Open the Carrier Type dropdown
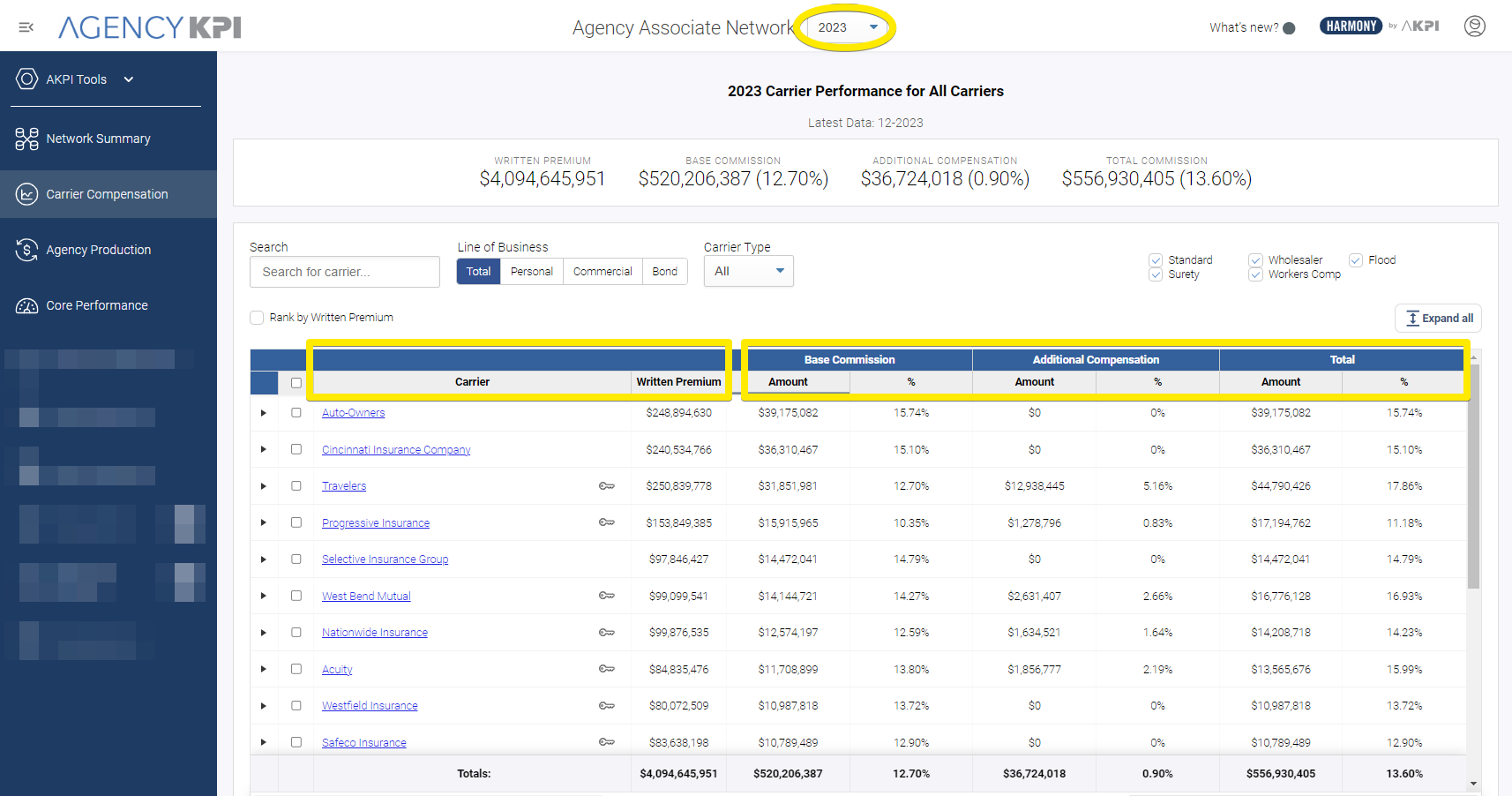 (x=748, y=271)
